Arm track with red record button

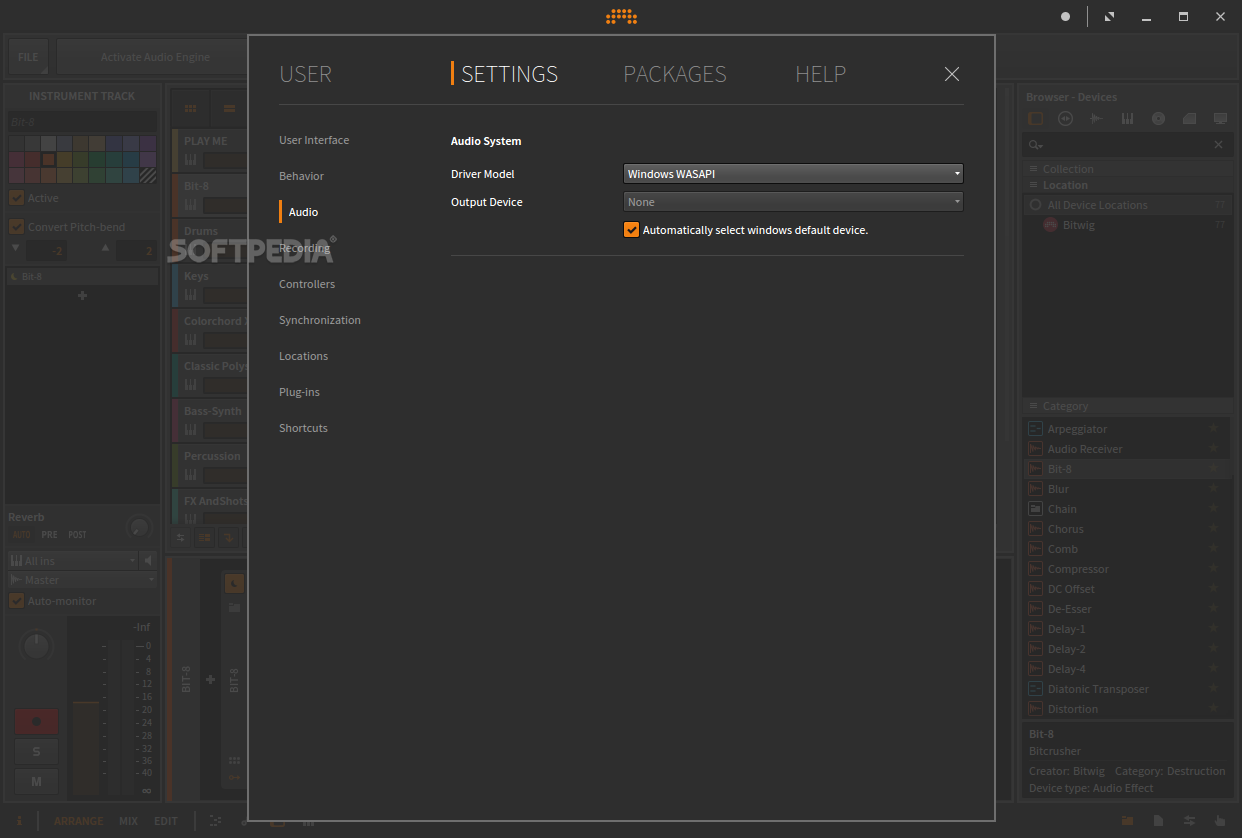coord(36,721)
